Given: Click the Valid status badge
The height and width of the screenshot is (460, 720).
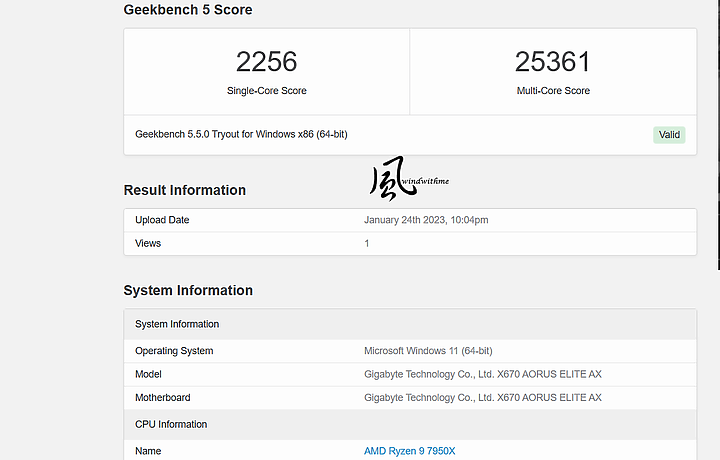Looking at the screenshot, I should 669,135.
